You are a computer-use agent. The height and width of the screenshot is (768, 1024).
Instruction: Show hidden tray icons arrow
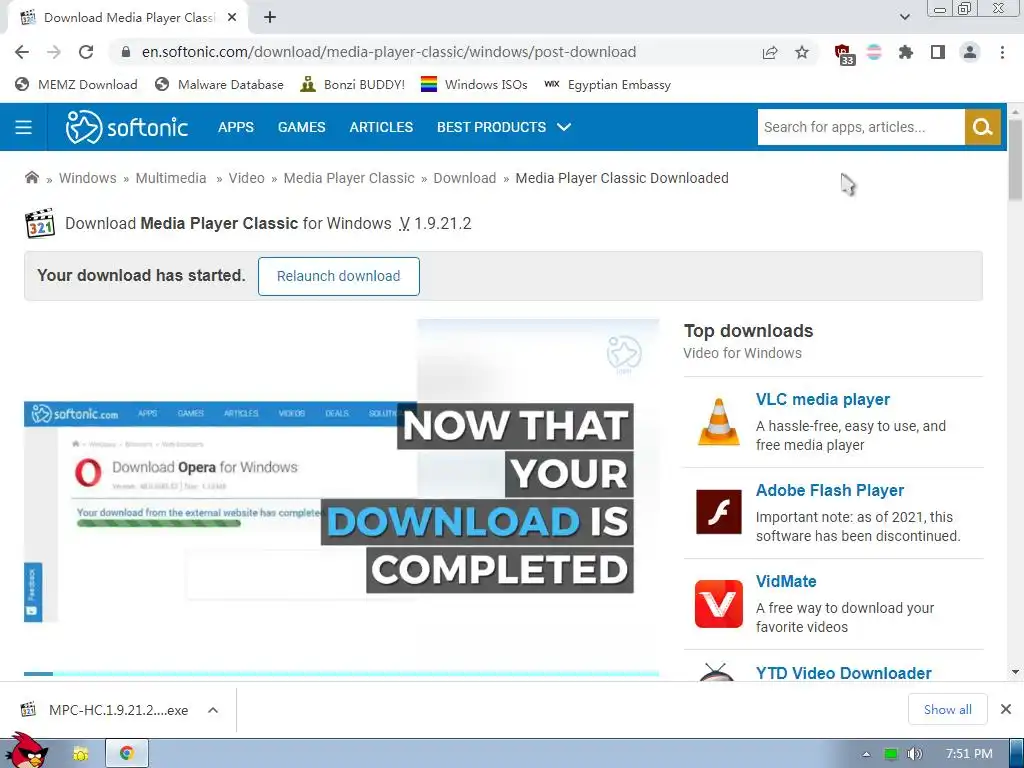click(x=866, y=754)
